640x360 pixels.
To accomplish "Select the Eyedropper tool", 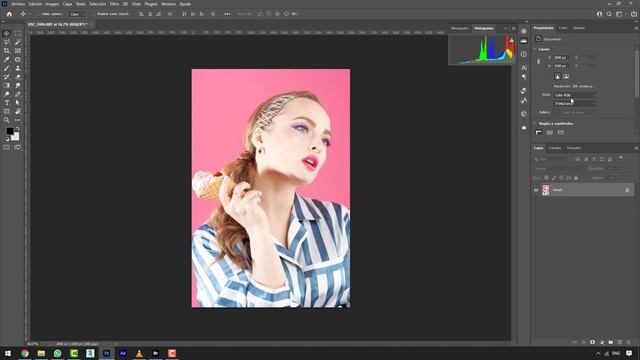I will (7, 60).
